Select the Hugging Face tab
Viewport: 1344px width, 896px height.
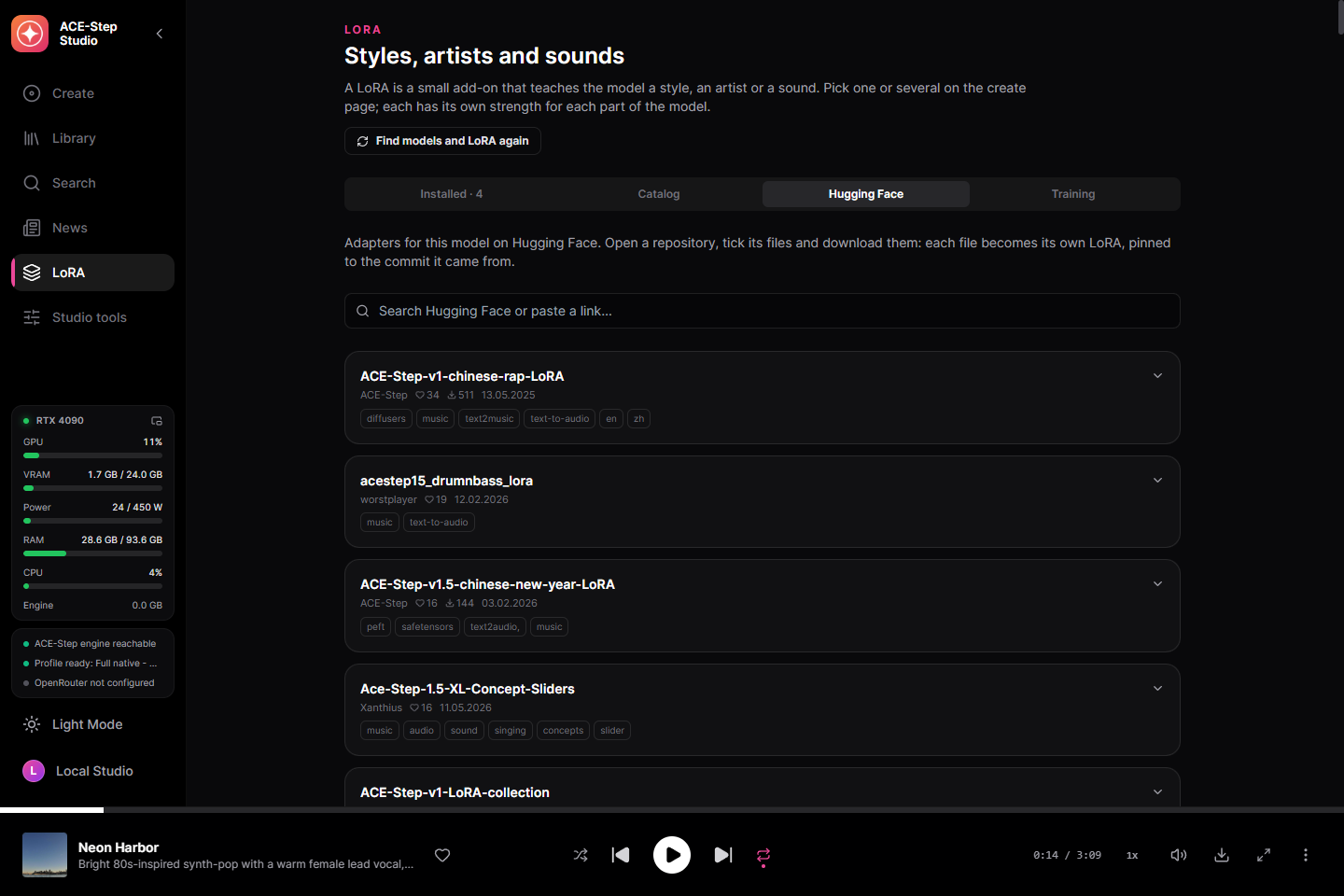coord(866,194)
